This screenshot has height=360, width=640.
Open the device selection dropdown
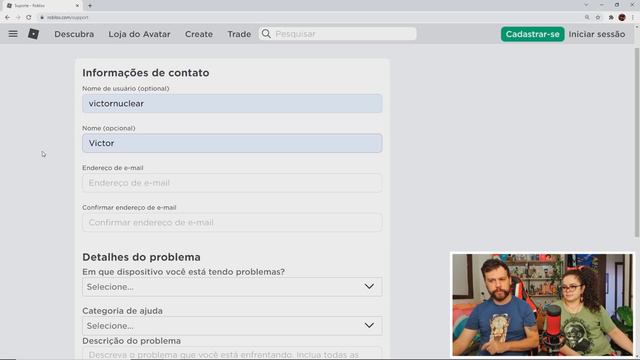tap(232, 287)
